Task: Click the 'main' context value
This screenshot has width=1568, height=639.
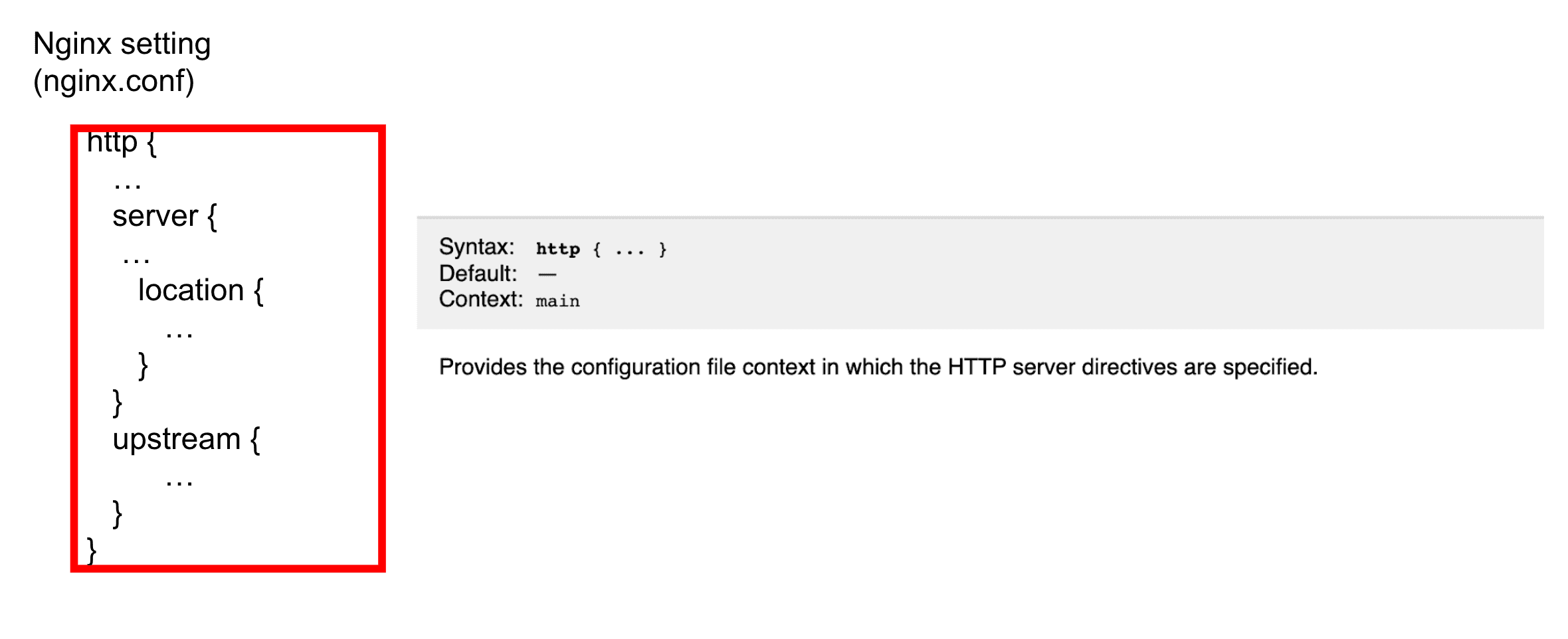Action: click(557, 302)
